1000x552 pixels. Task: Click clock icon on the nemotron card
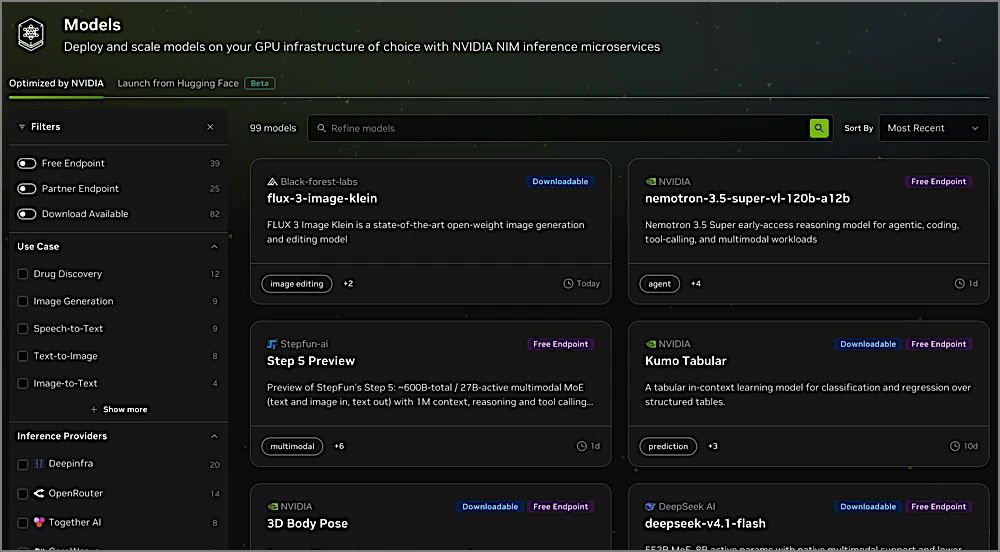click(x=959, y=284)
